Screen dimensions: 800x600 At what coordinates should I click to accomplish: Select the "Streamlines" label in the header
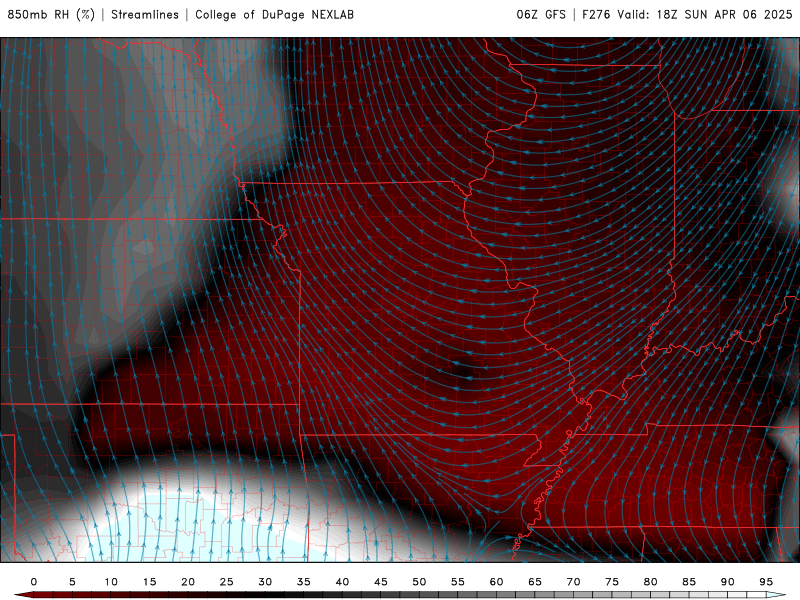tap(145, 15)
